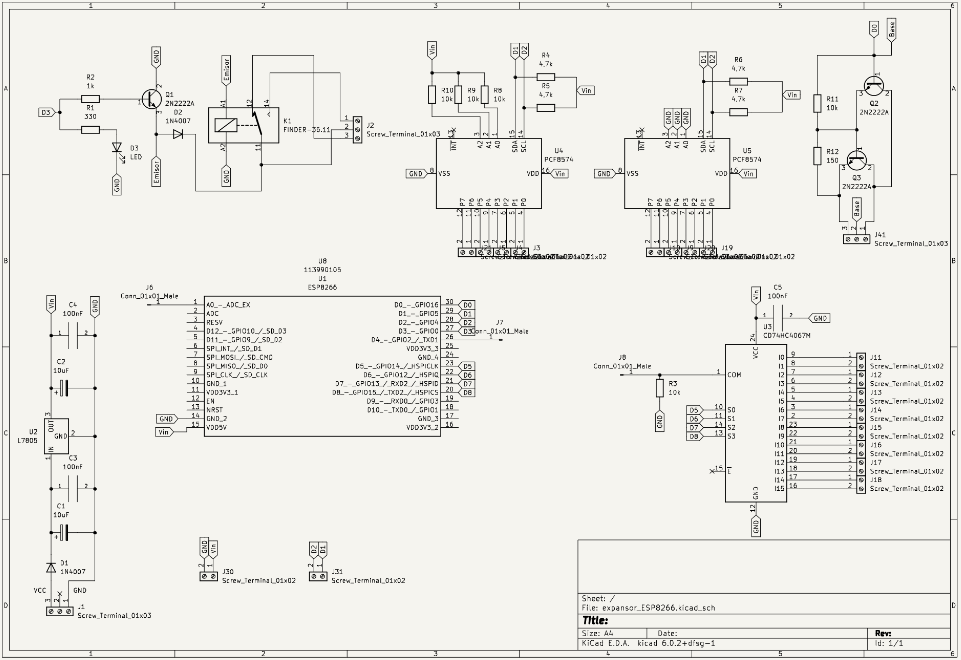
Task: Select the U4 PCF8574 chip body
Action: coord(489,173)
